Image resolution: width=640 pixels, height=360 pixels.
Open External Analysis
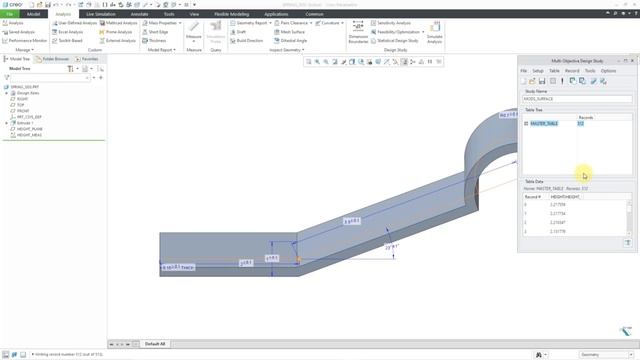point(118,41)
